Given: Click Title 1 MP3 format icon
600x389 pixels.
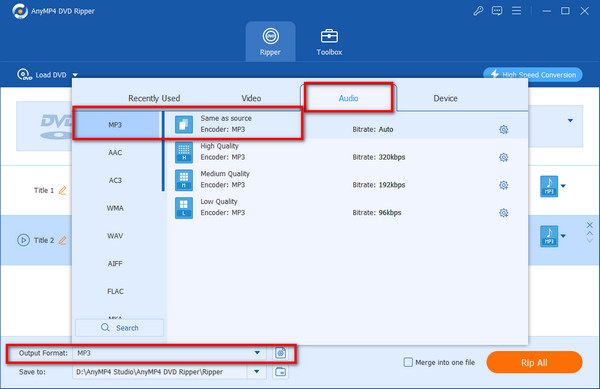Looking at the screenshot, I should coord(549,186).
